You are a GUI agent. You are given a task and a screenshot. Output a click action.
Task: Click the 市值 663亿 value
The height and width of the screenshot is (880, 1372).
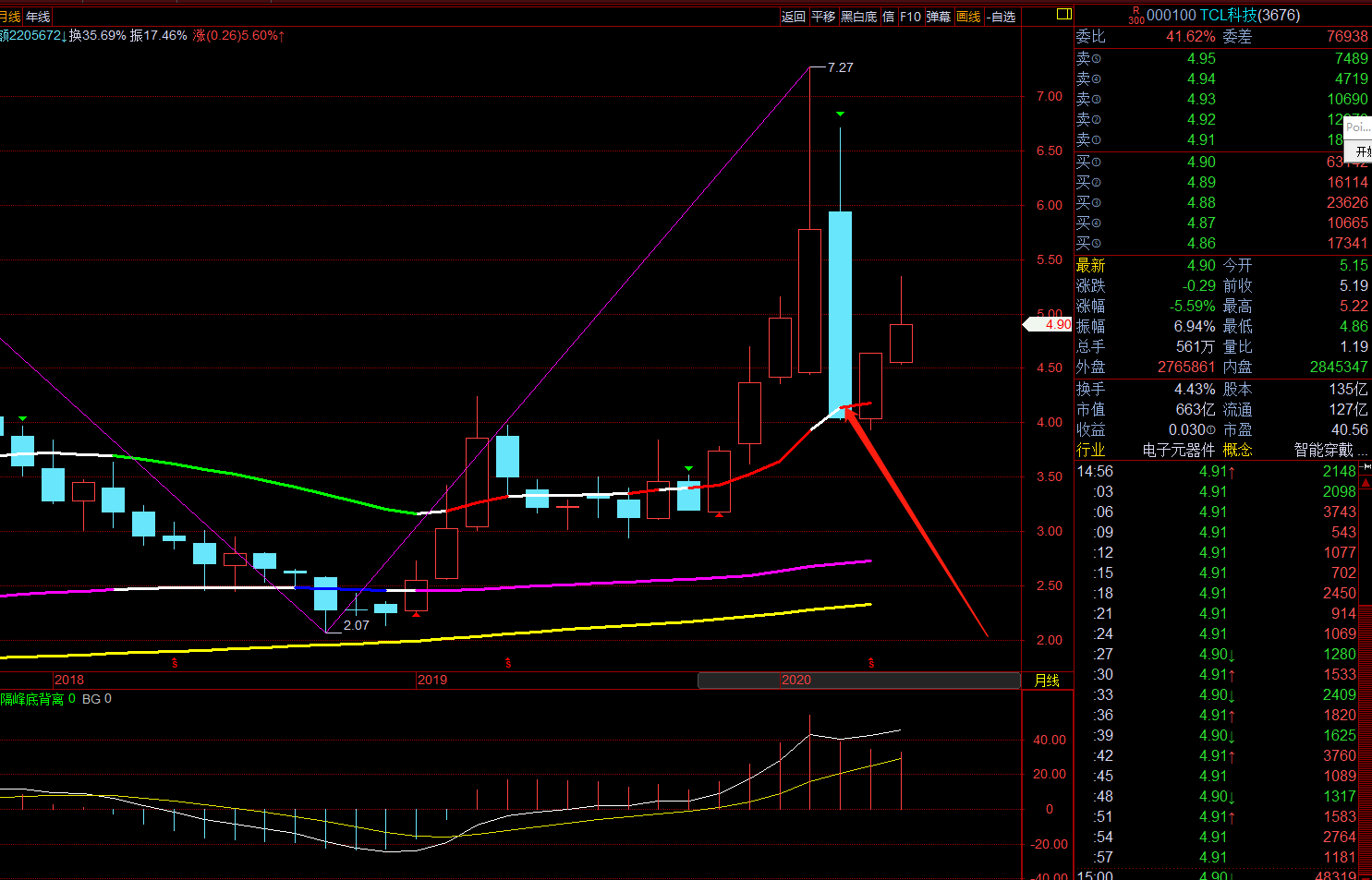[x=1196, y=409]
